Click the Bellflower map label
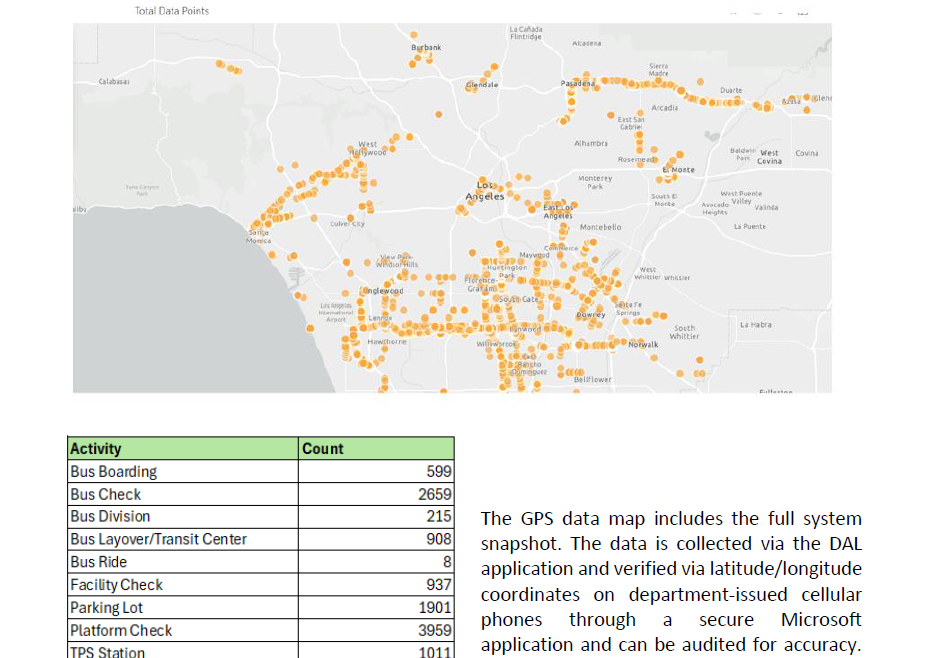Image resolution: width=929 pixels, height=658 pixels. pyautogui.click(x=592, y=379)
